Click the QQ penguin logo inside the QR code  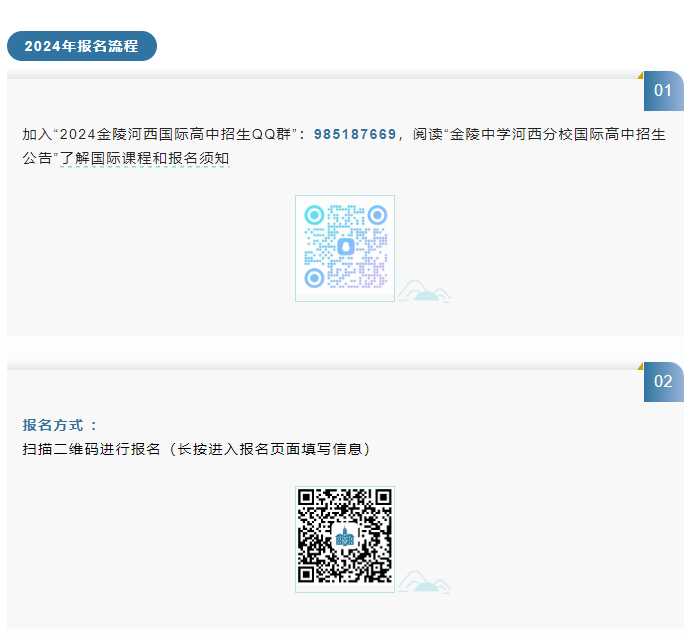tap(346, 247)
